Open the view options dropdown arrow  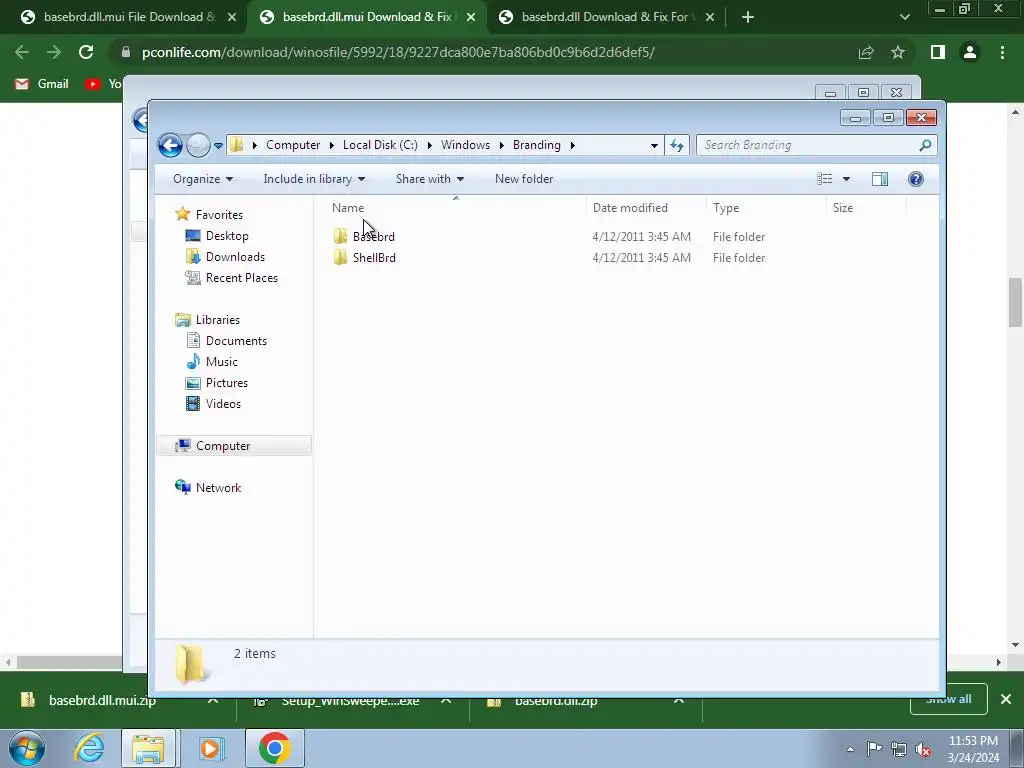846,179
